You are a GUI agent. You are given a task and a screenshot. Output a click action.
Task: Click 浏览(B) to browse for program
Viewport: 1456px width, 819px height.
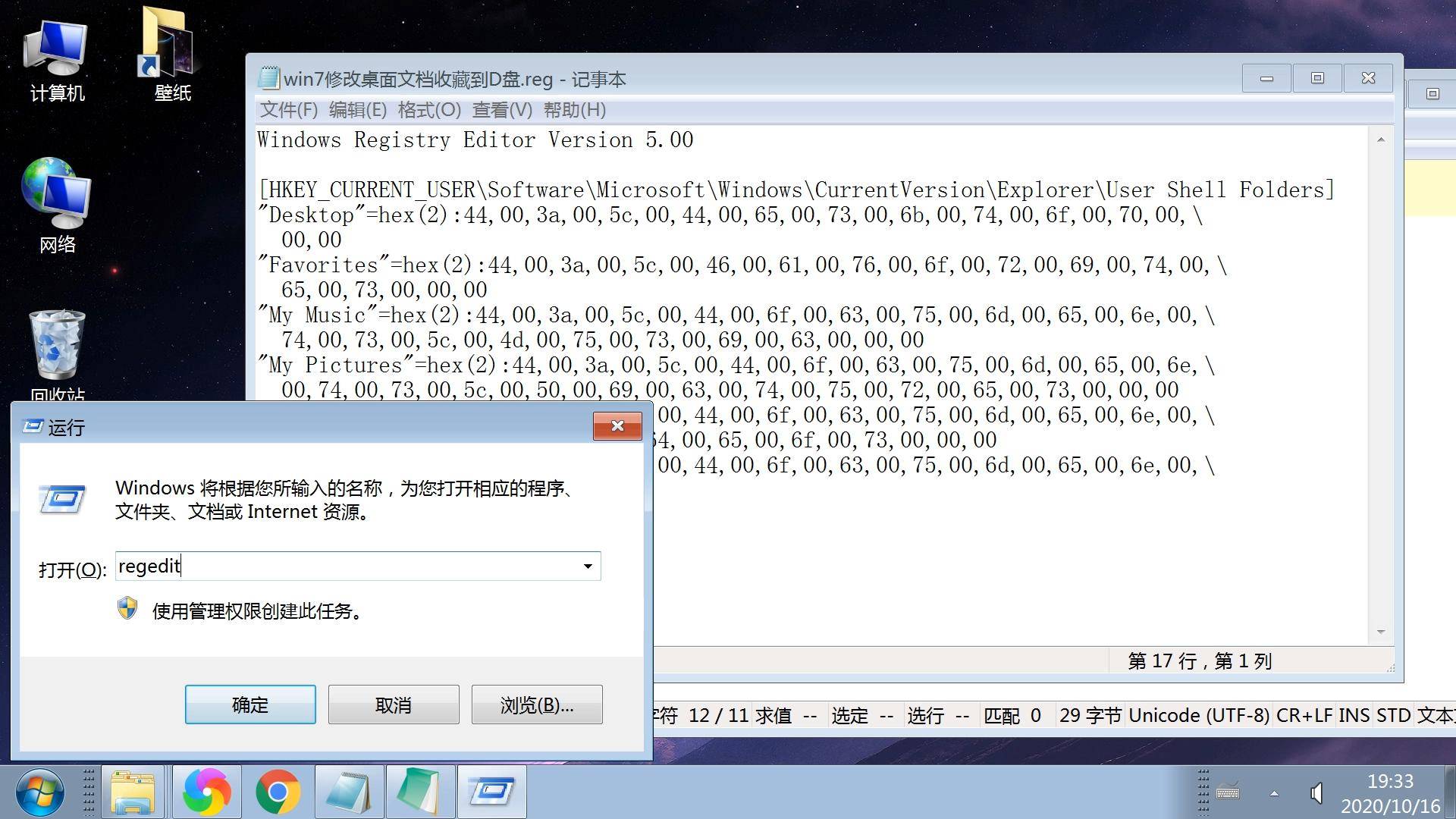coord(536,704)
